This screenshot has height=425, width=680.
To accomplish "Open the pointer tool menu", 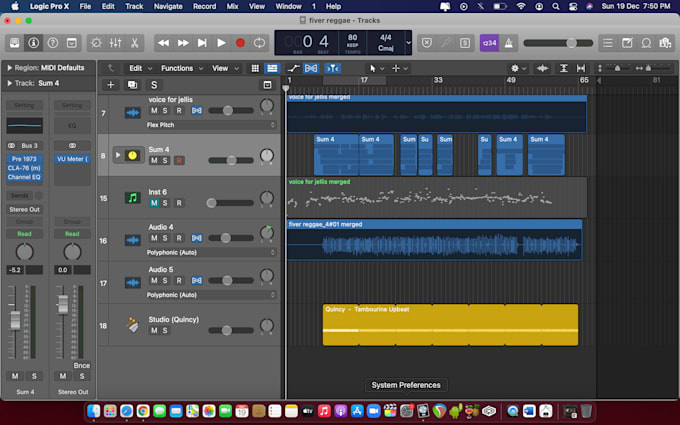I will (376, 68).
